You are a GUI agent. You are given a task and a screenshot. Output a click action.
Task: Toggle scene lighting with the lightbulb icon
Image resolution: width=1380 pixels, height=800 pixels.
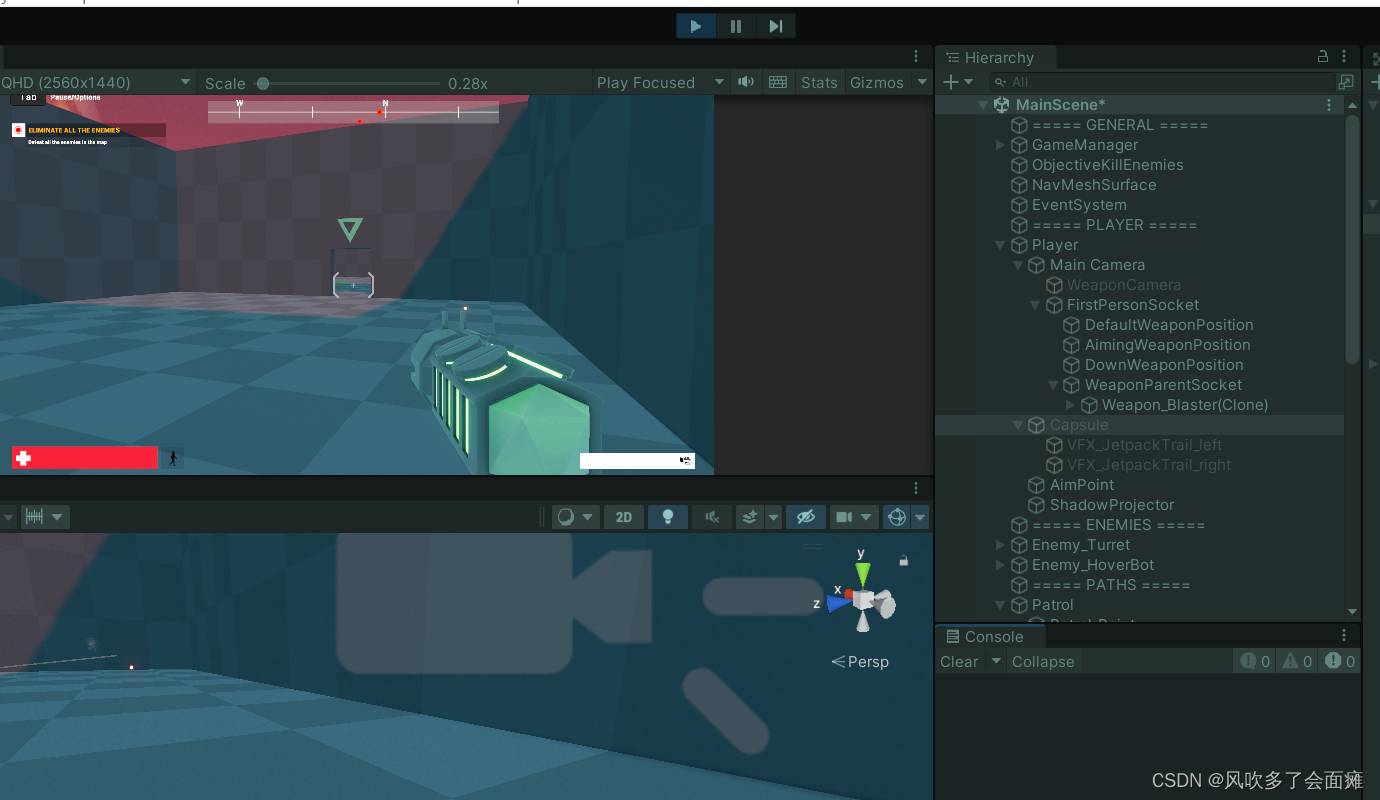(x=668, y=517)
